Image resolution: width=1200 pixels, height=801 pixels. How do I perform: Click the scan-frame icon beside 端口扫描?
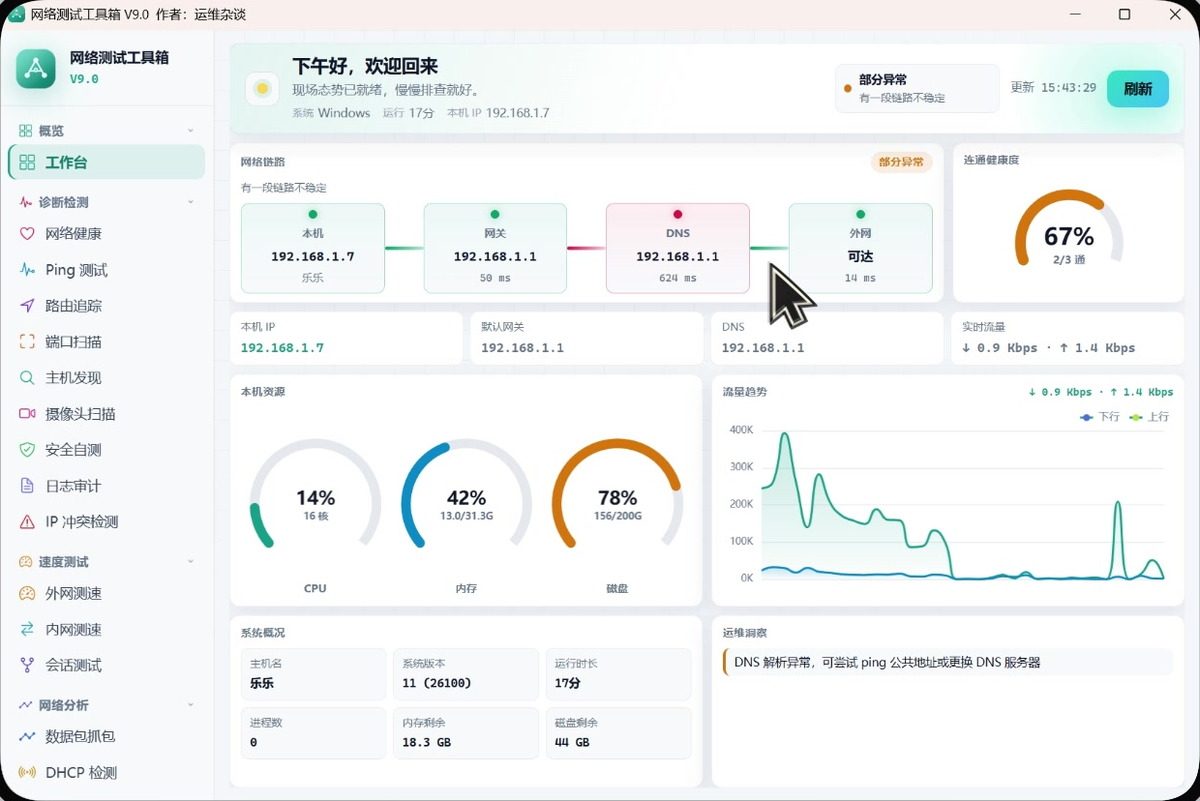[x=27, y=342]
